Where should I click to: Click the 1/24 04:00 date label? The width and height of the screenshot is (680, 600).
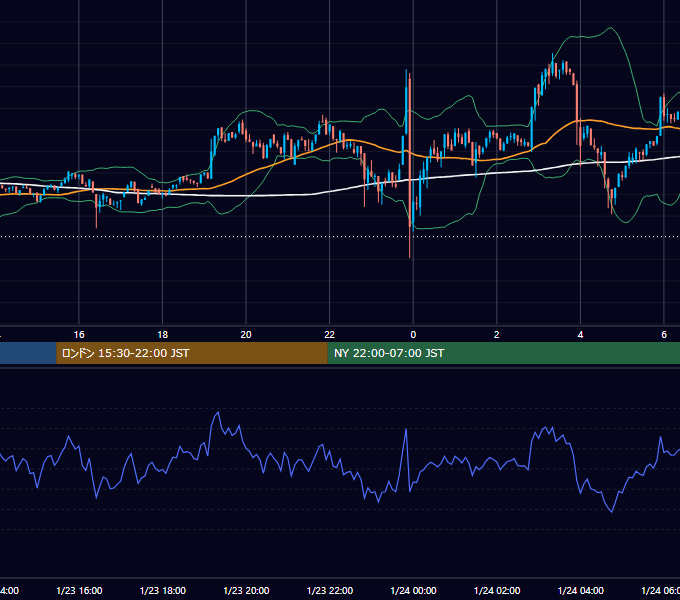tap(581, 590)
